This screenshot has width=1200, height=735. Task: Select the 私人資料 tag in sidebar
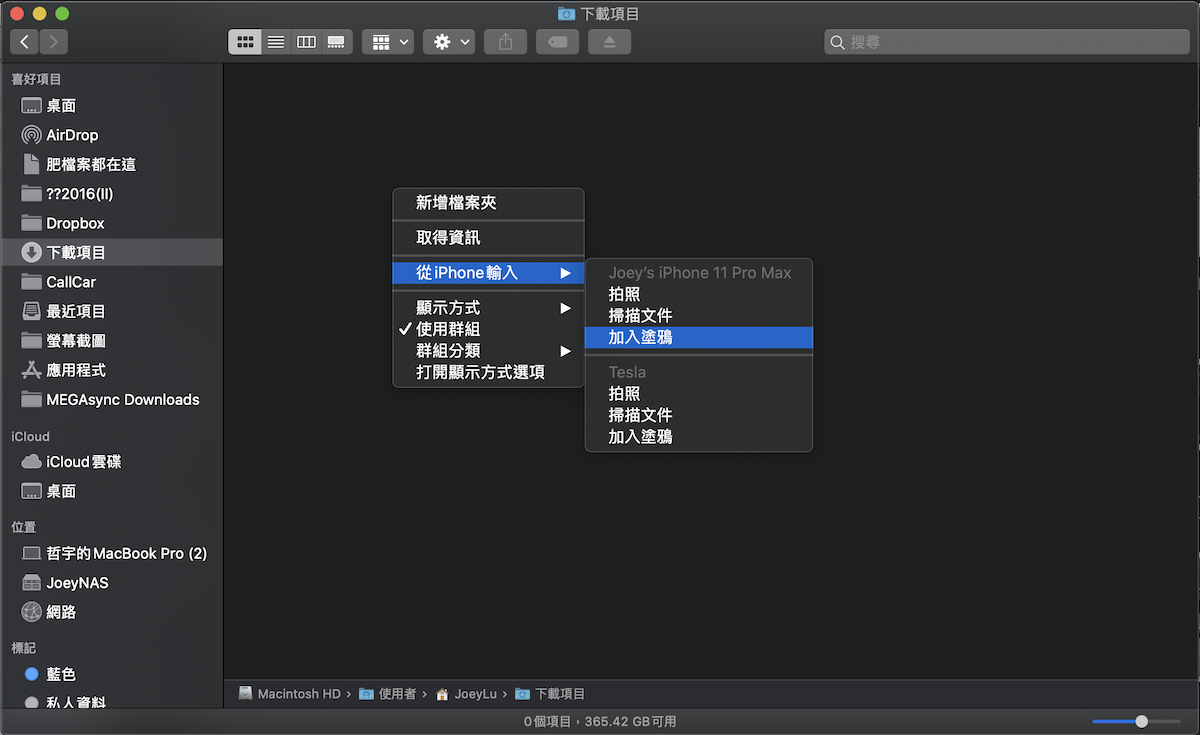111,703
